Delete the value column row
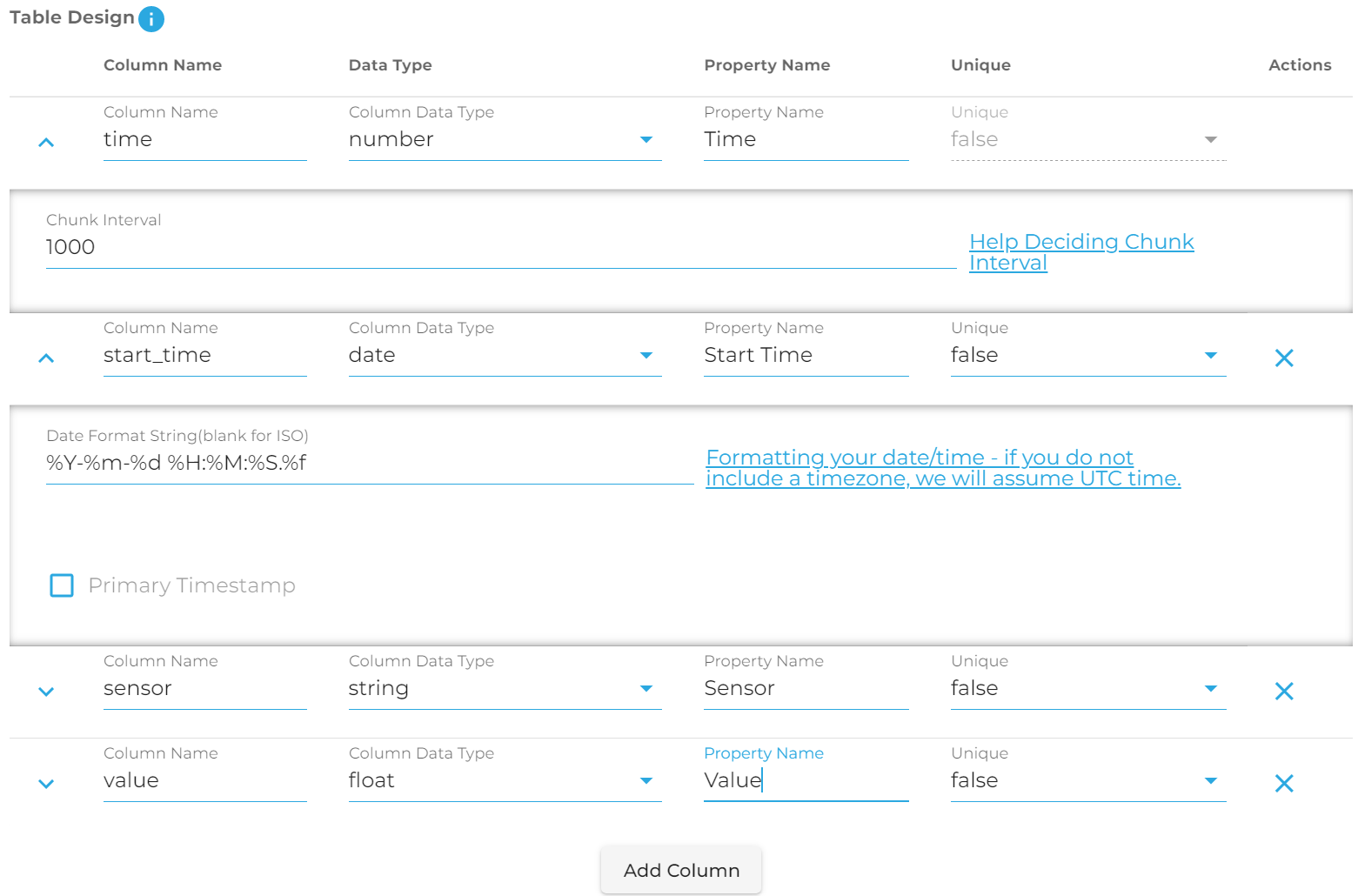 coord(1283,783)
